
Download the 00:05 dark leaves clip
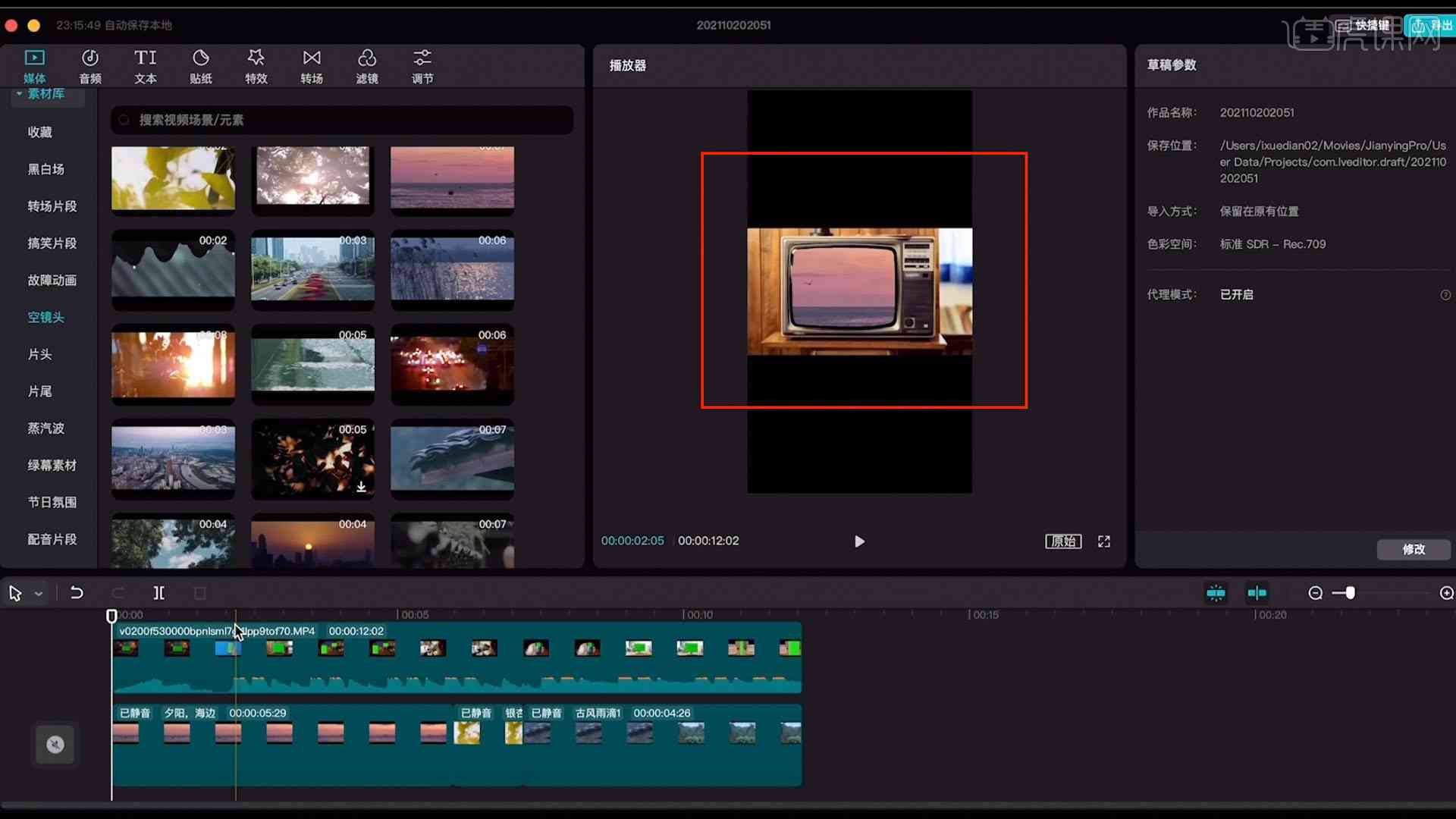[362, 487]
